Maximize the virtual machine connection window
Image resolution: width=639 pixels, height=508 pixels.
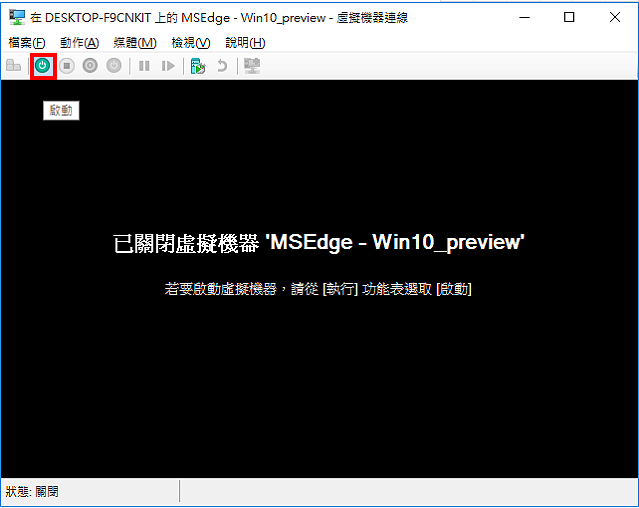[x=569, y=18]
